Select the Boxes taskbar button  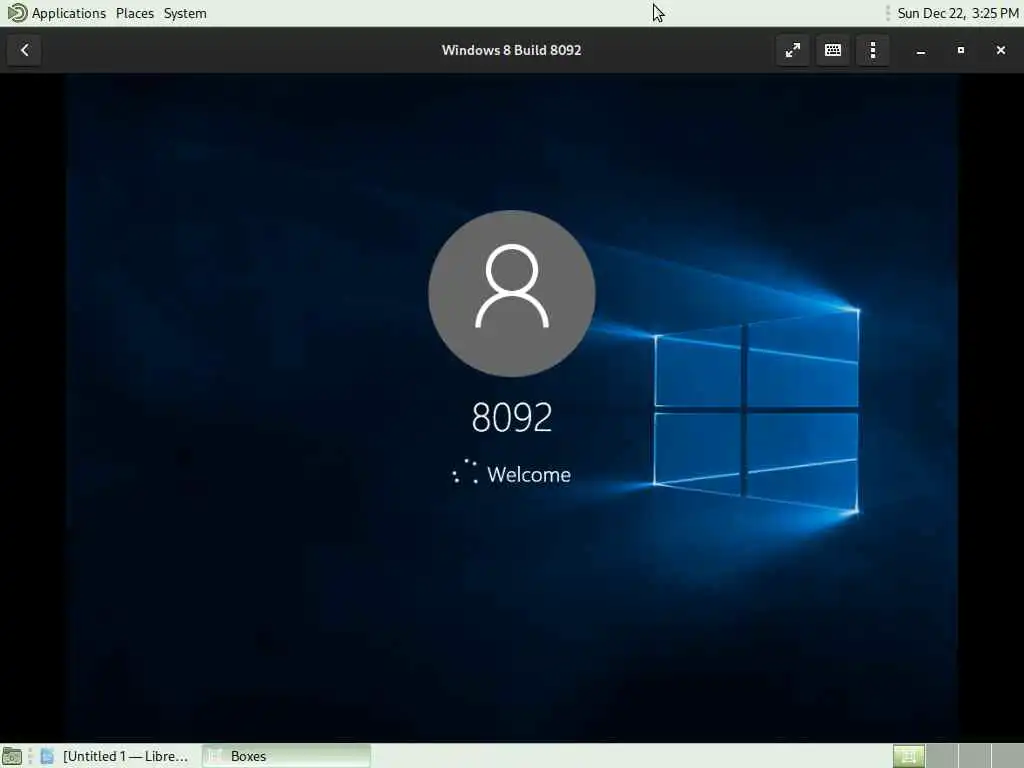[286, 756]
